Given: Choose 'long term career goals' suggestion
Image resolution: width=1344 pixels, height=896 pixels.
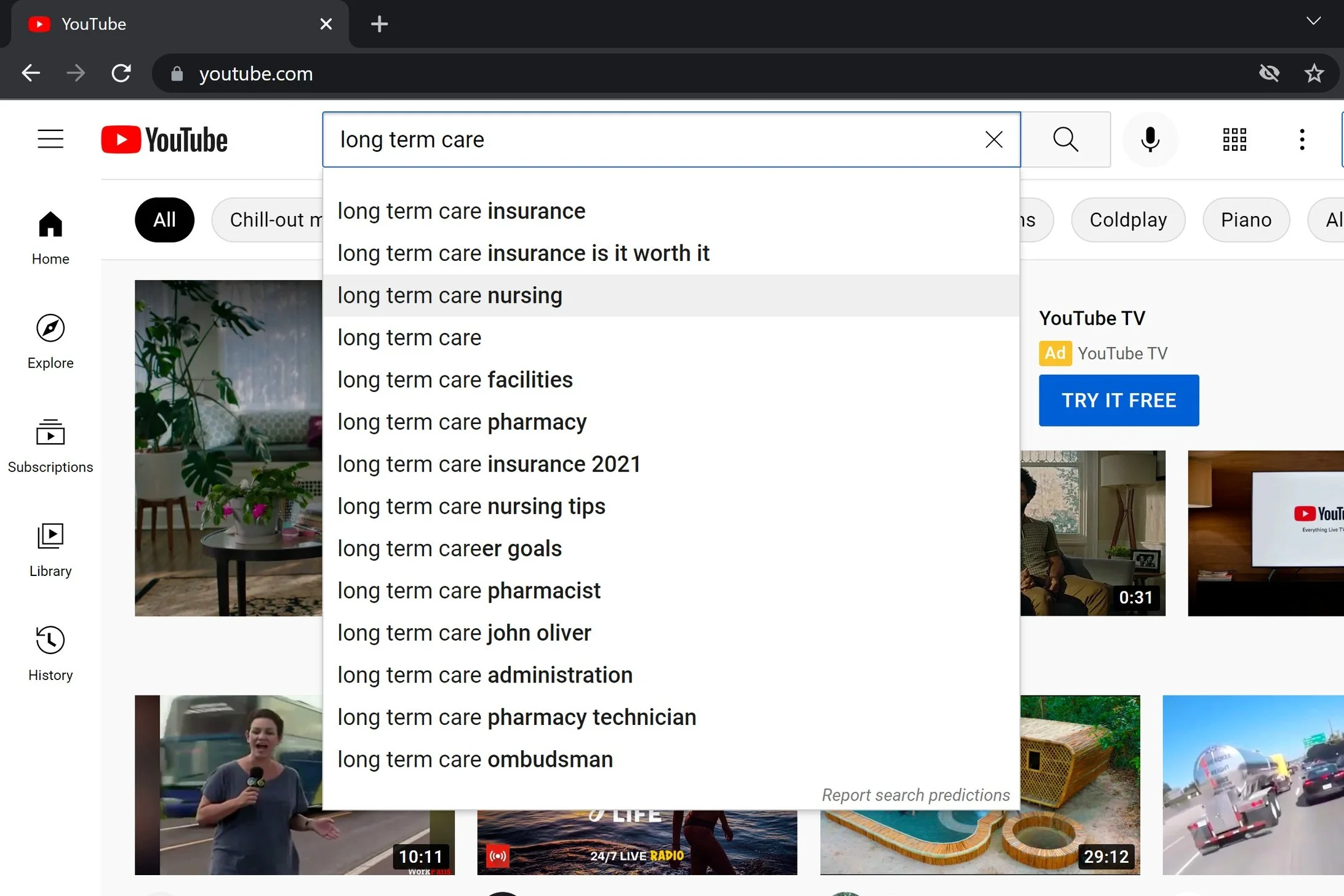Looking at the screenshot, I should (x=671, y=548).
